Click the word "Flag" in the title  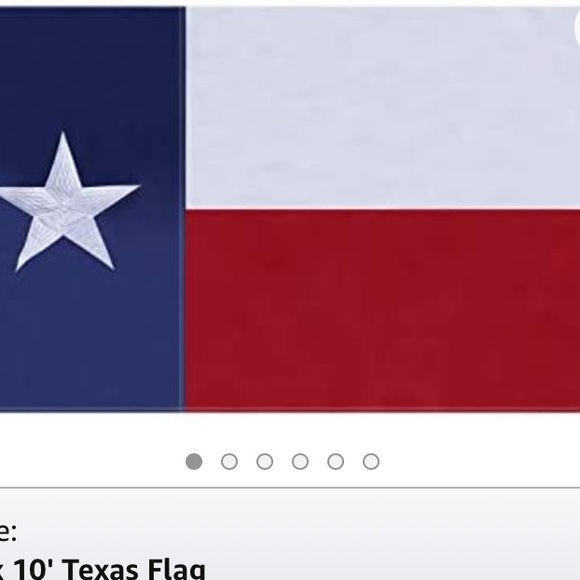[176, 570]
